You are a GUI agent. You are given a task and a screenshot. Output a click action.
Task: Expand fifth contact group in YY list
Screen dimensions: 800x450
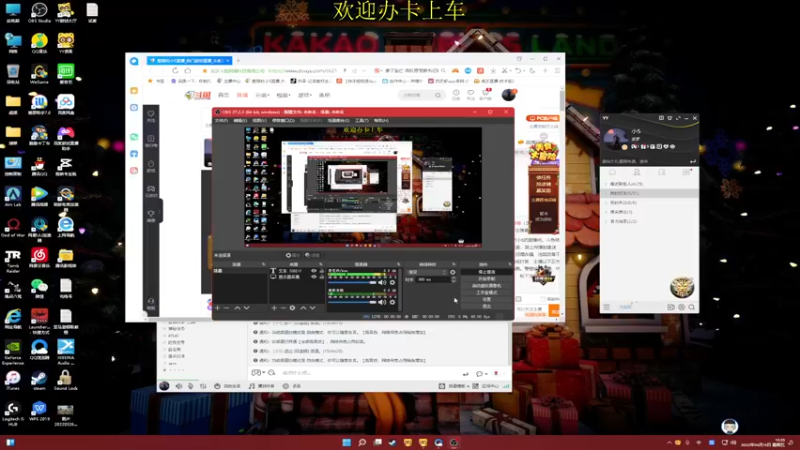pyautogui.click(x=607, y=221)
